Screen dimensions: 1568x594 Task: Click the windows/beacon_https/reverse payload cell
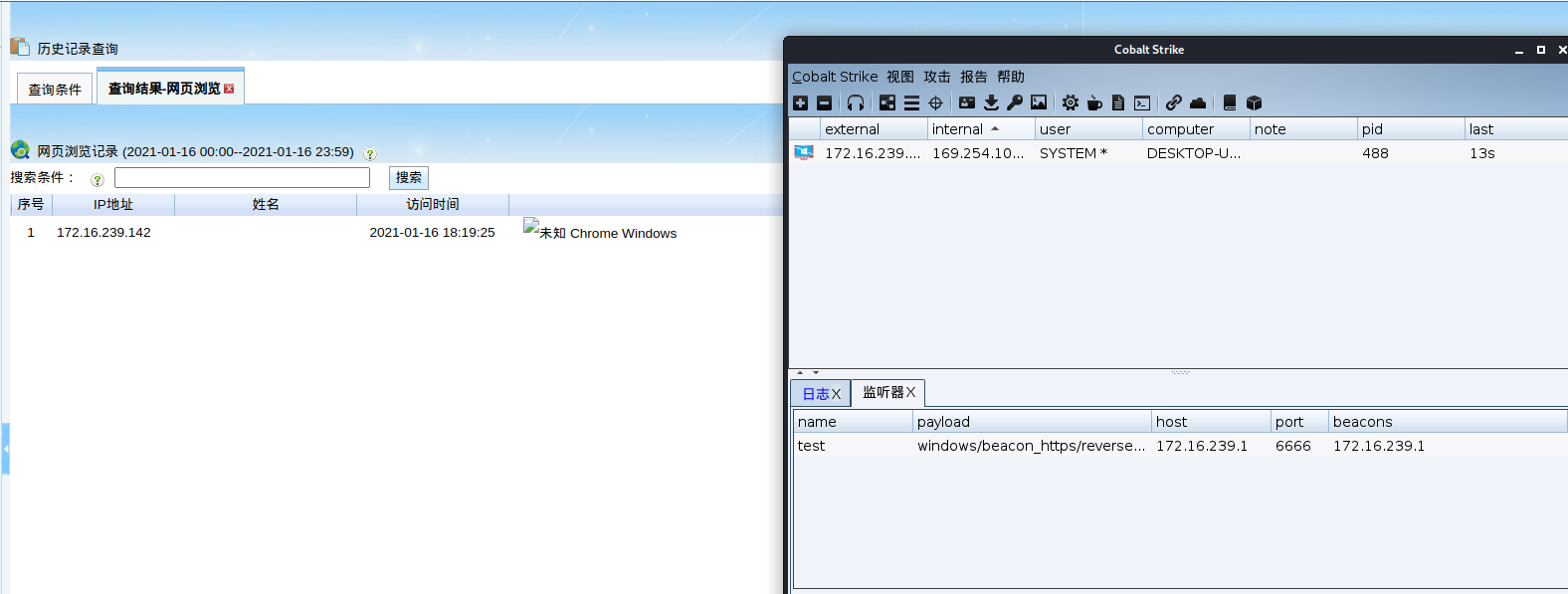[1031, 446]
